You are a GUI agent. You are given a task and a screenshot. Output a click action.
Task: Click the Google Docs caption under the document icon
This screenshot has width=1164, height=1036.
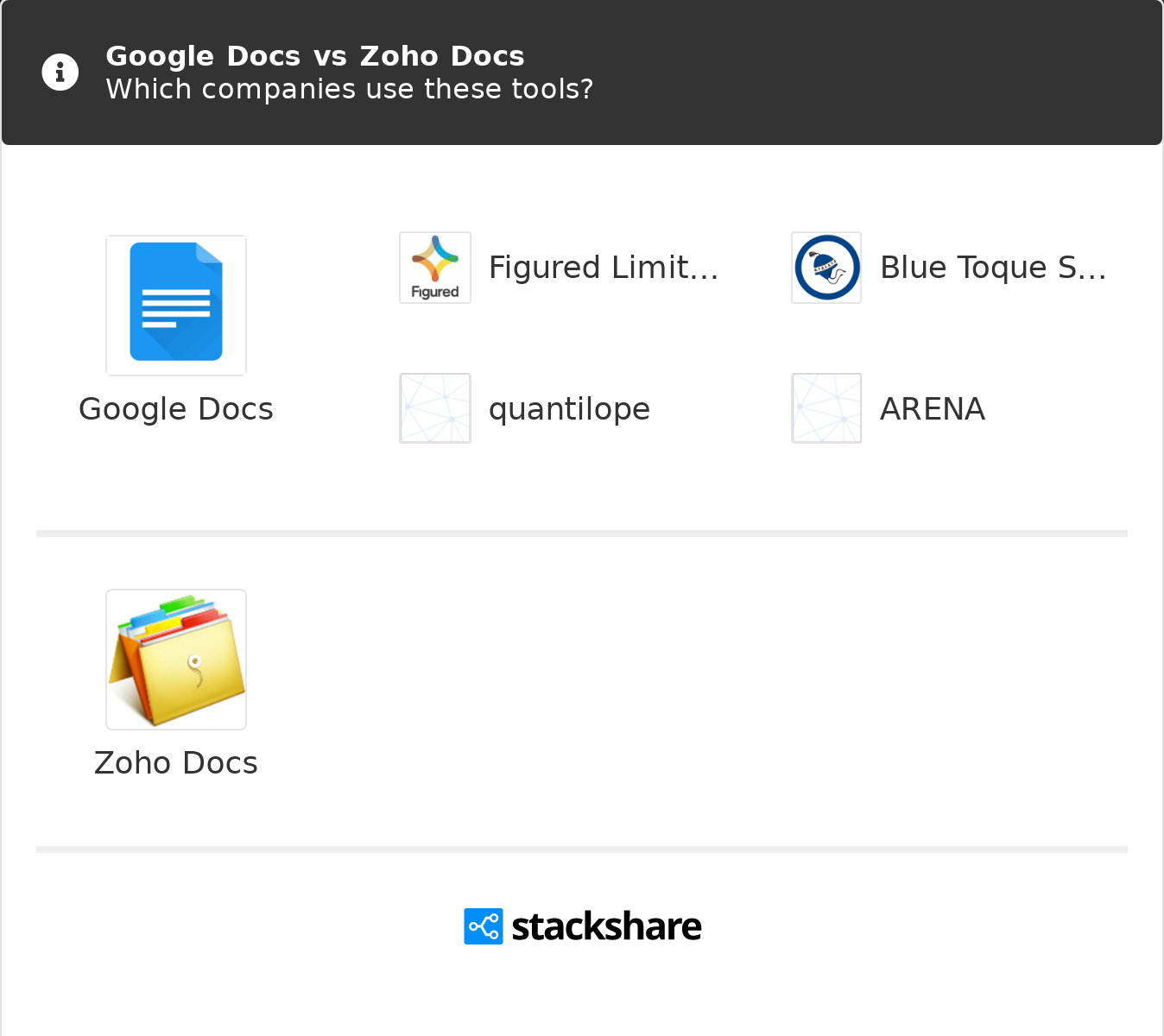(176, 409)
